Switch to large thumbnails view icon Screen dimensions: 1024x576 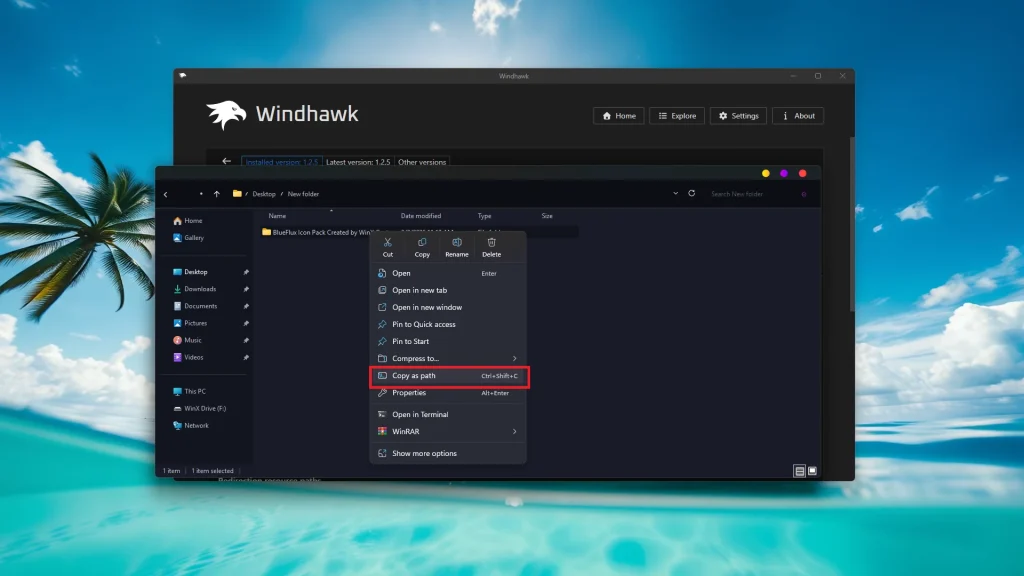click(x=812, y=471)
